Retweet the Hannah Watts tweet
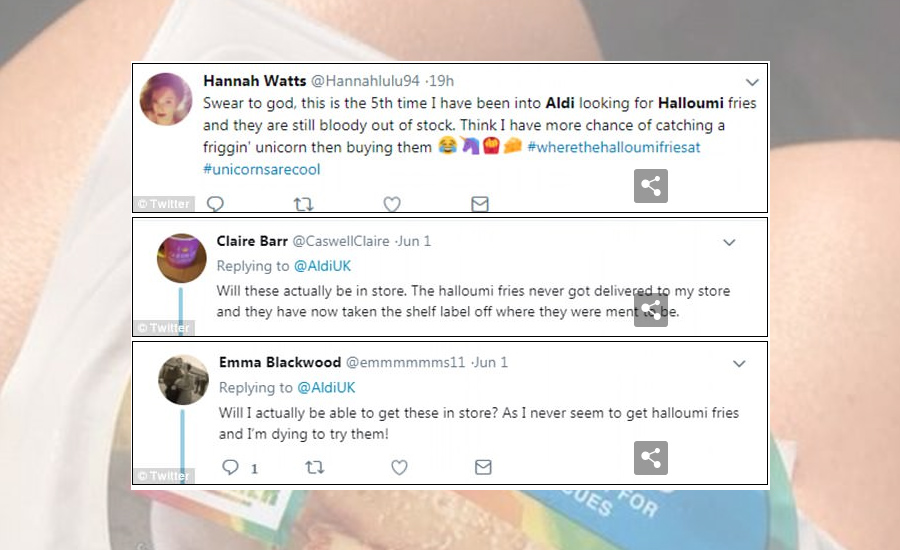The width and height of the screenshot is (900, 550). tap(303, 204)
